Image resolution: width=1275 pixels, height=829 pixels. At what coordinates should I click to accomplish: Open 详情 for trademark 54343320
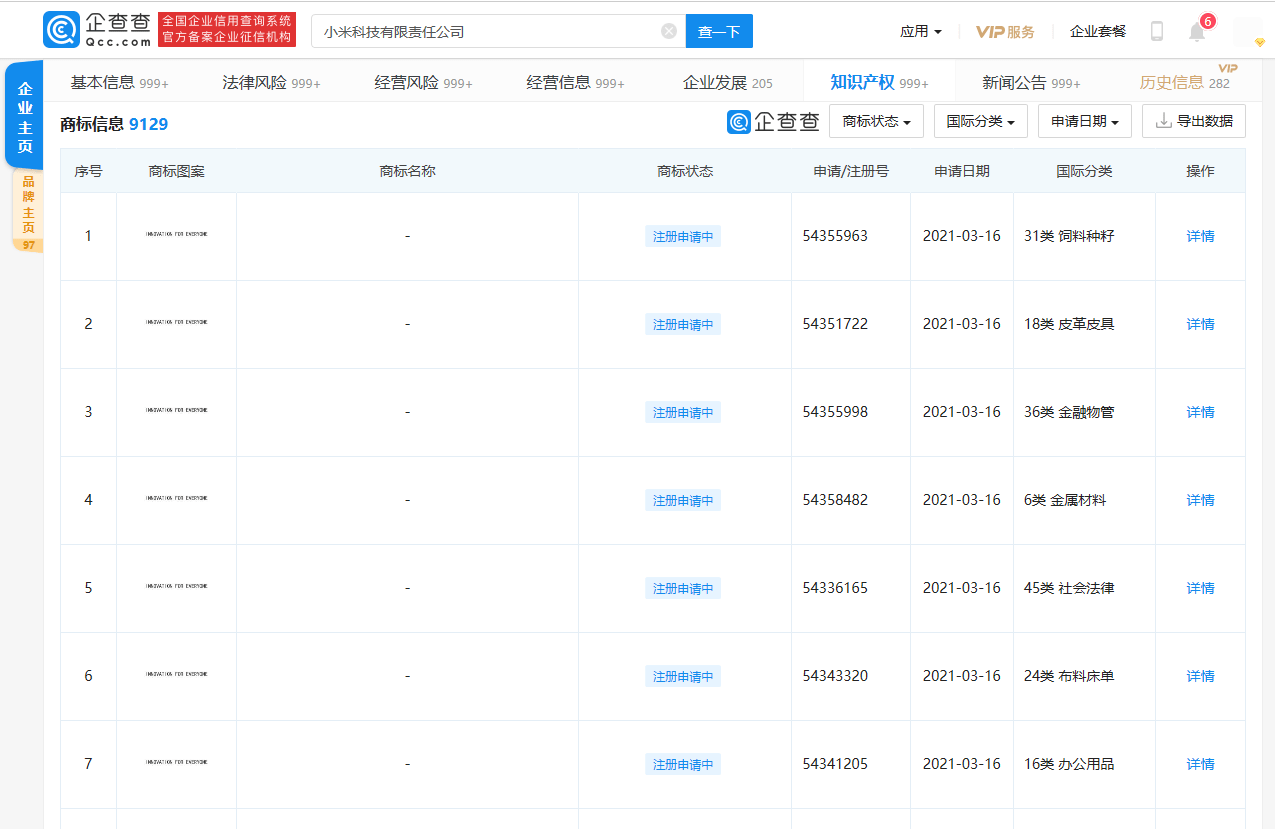1200,676
